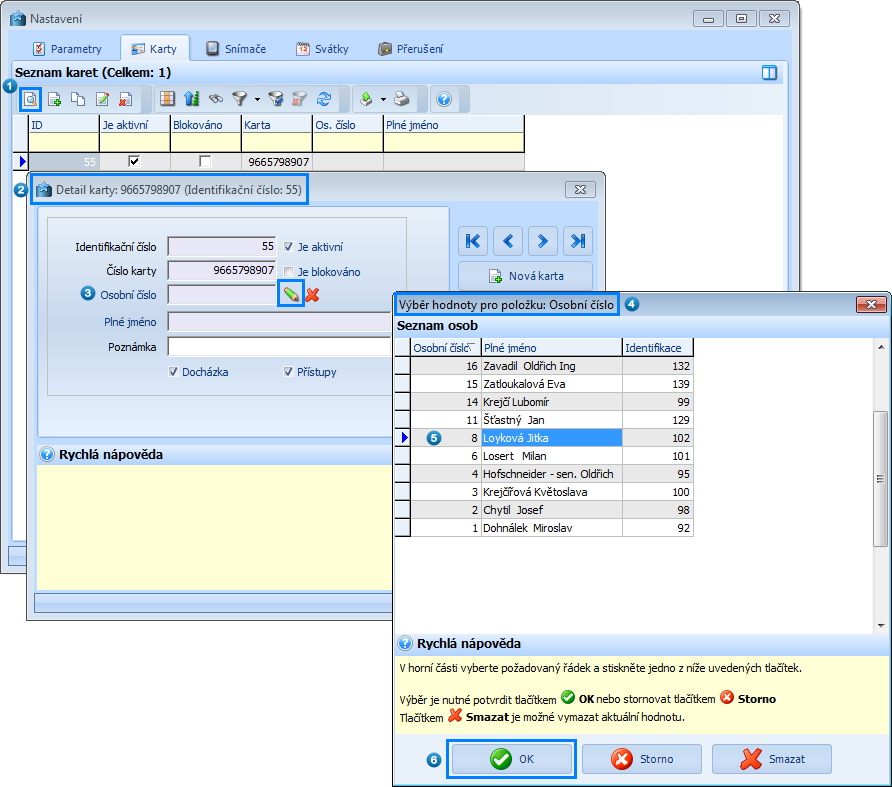Open help from the card list toolbar
Viewport: 892px width, 787px height.
pyautogui.click(x=444, y=100)
